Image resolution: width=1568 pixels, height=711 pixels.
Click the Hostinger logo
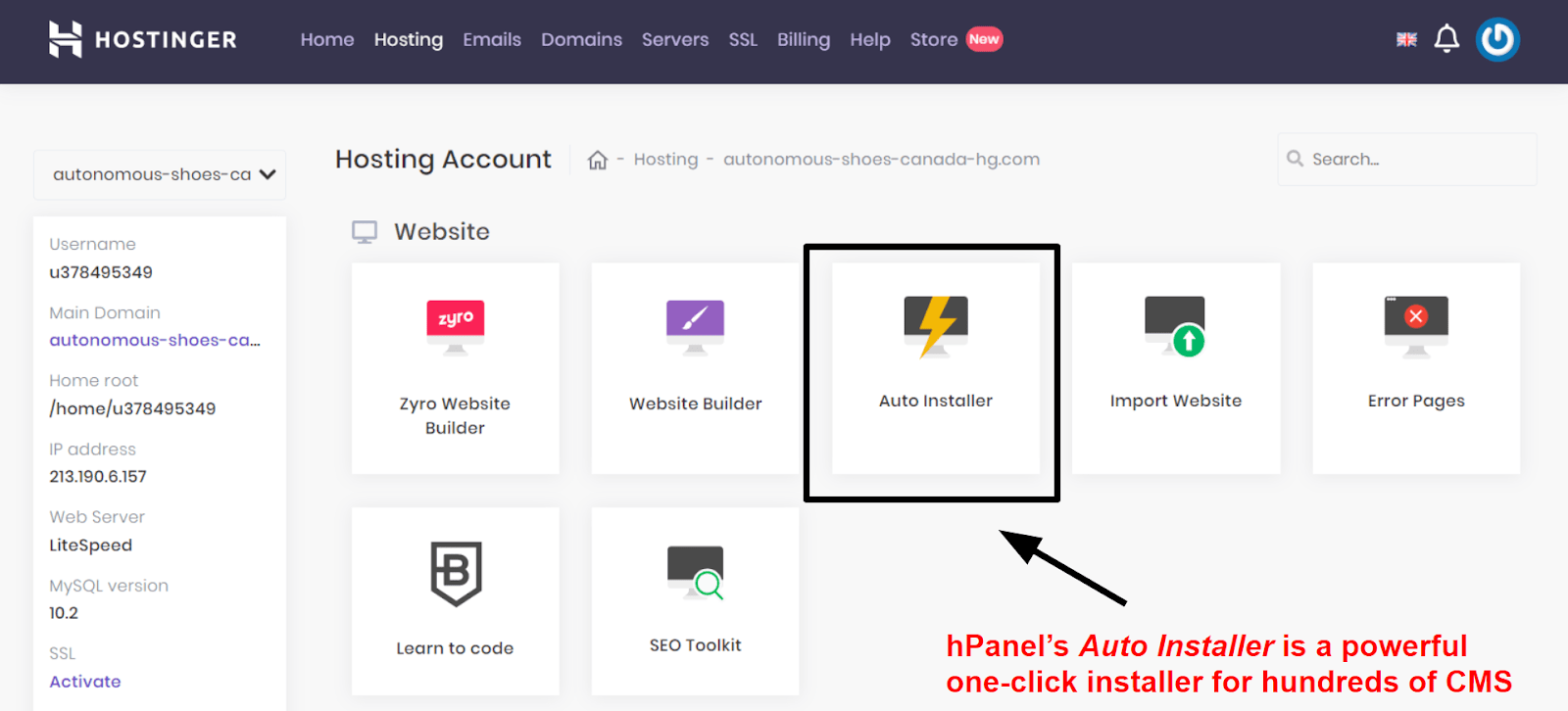[x=143, y=39]
